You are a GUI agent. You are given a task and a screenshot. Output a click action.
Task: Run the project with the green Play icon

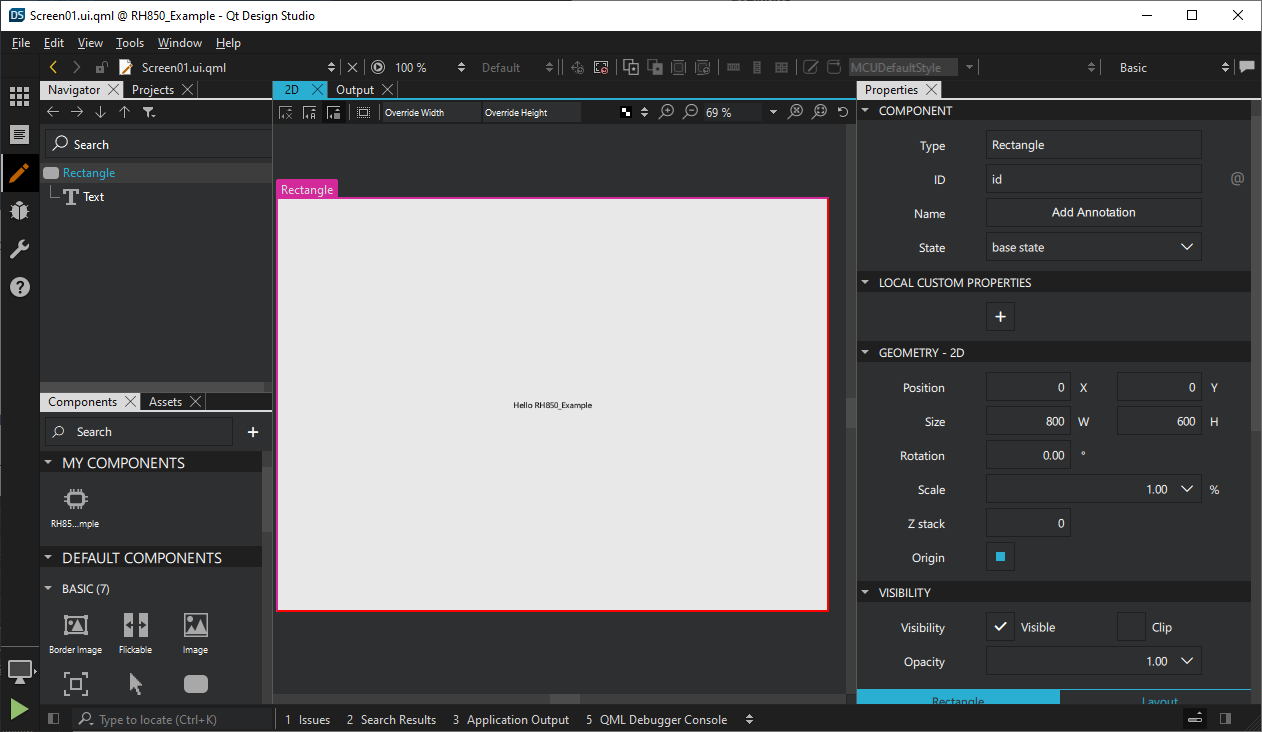coord(18,710)
